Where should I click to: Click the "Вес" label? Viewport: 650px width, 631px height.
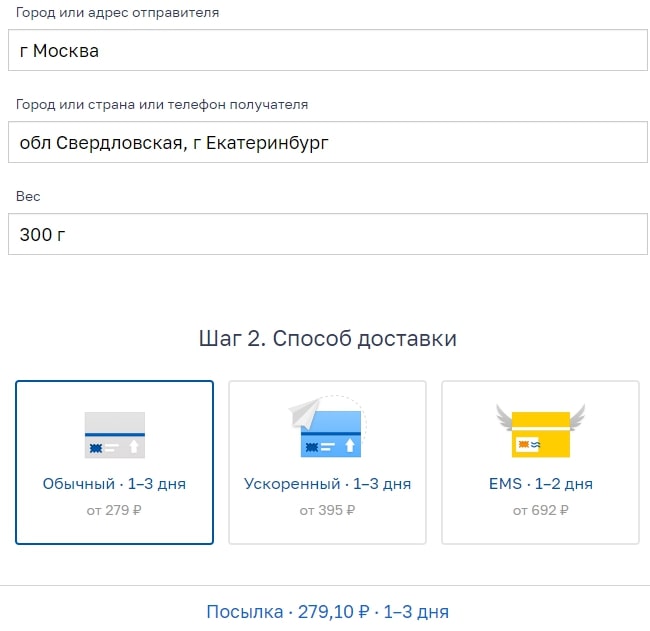pos(28,196)
